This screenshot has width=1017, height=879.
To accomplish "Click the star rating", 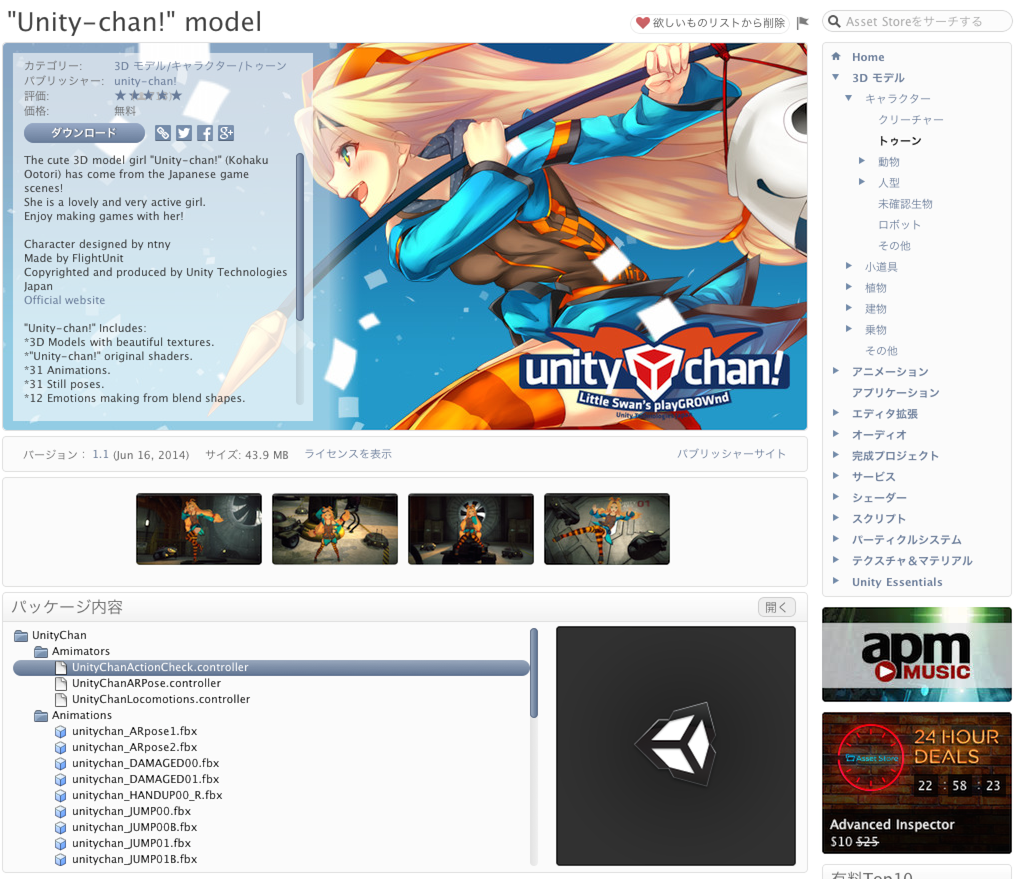I will click(149, 96).
